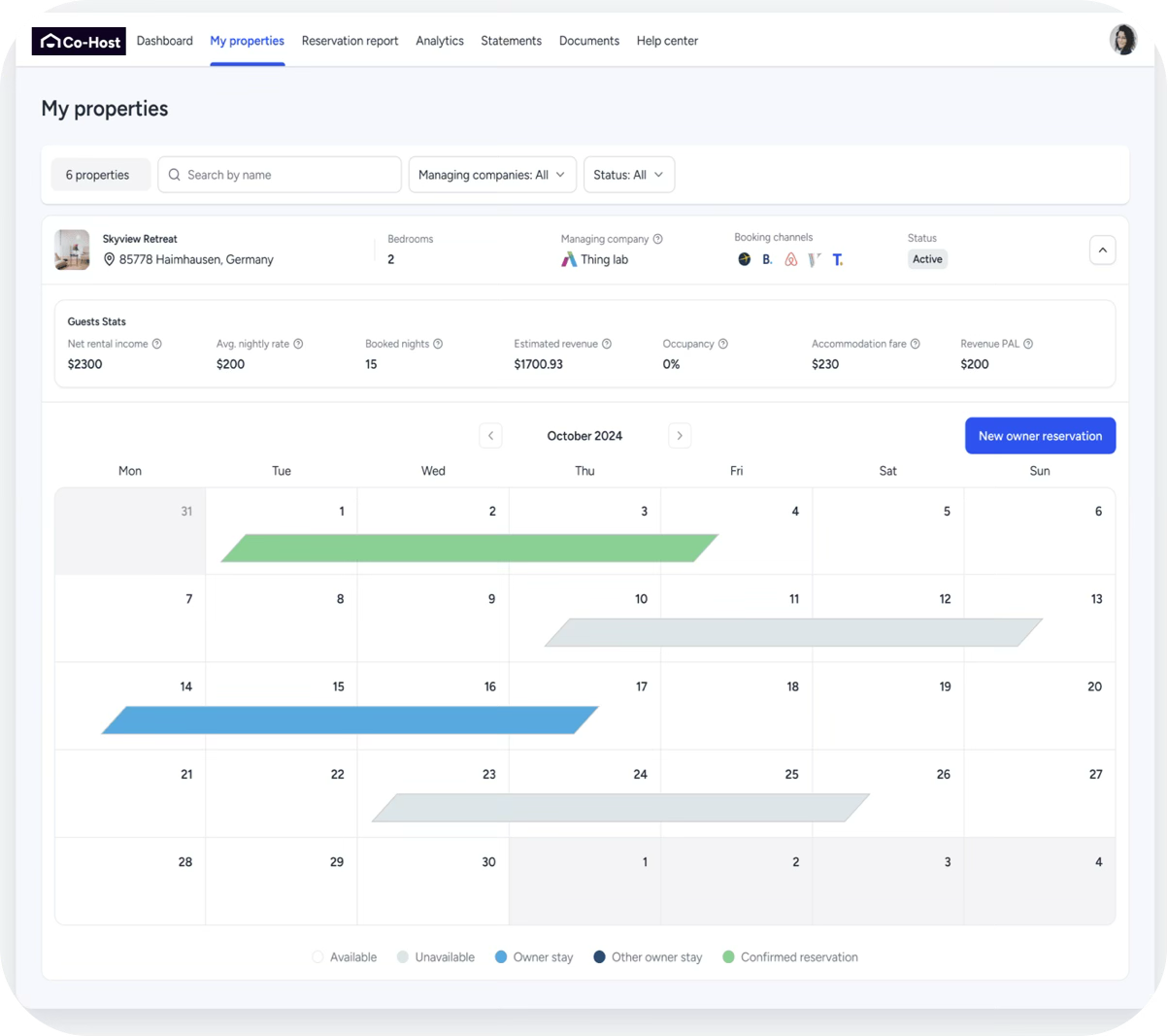Select October 30 calendar cell
1168x1036 pixels.
(x=433, y=881)
